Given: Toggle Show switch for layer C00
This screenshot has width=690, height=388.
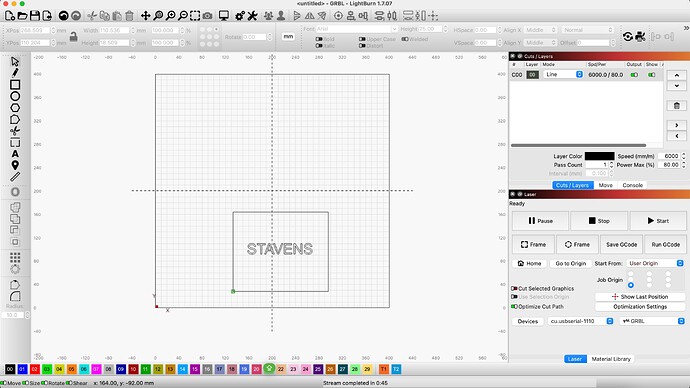Looking at the screenshot, I should click(x=652, y=75).
